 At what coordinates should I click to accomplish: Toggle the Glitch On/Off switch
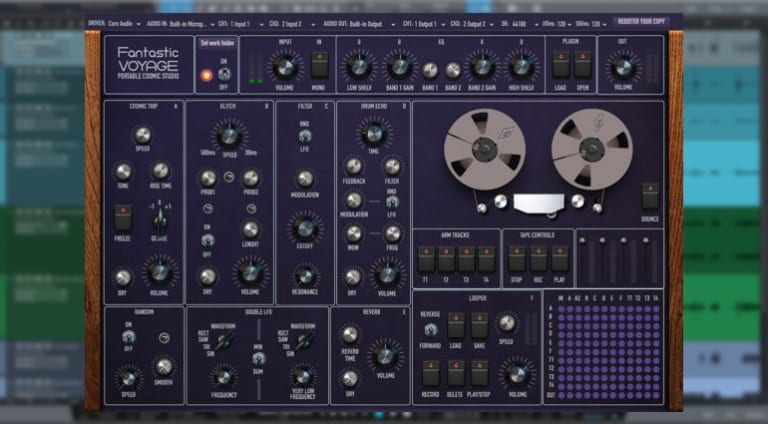point(208,240)
